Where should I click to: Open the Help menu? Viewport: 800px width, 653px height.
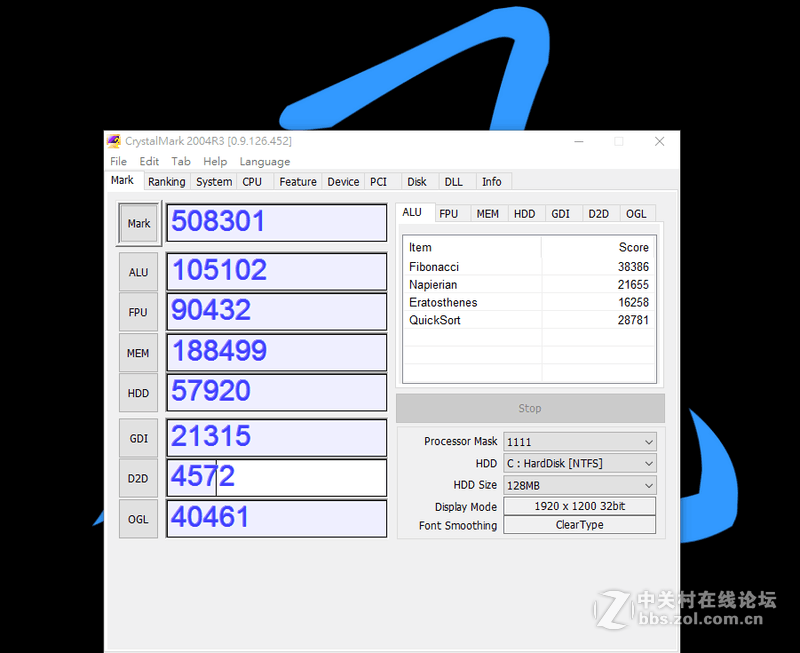tap(215, 161)
